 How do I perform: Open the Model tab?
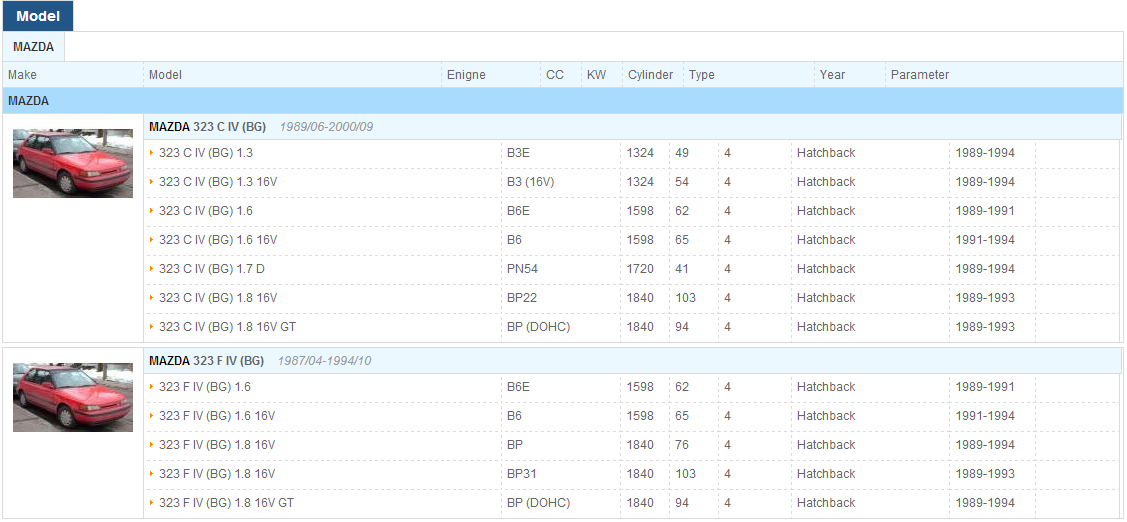pos(37,16)
